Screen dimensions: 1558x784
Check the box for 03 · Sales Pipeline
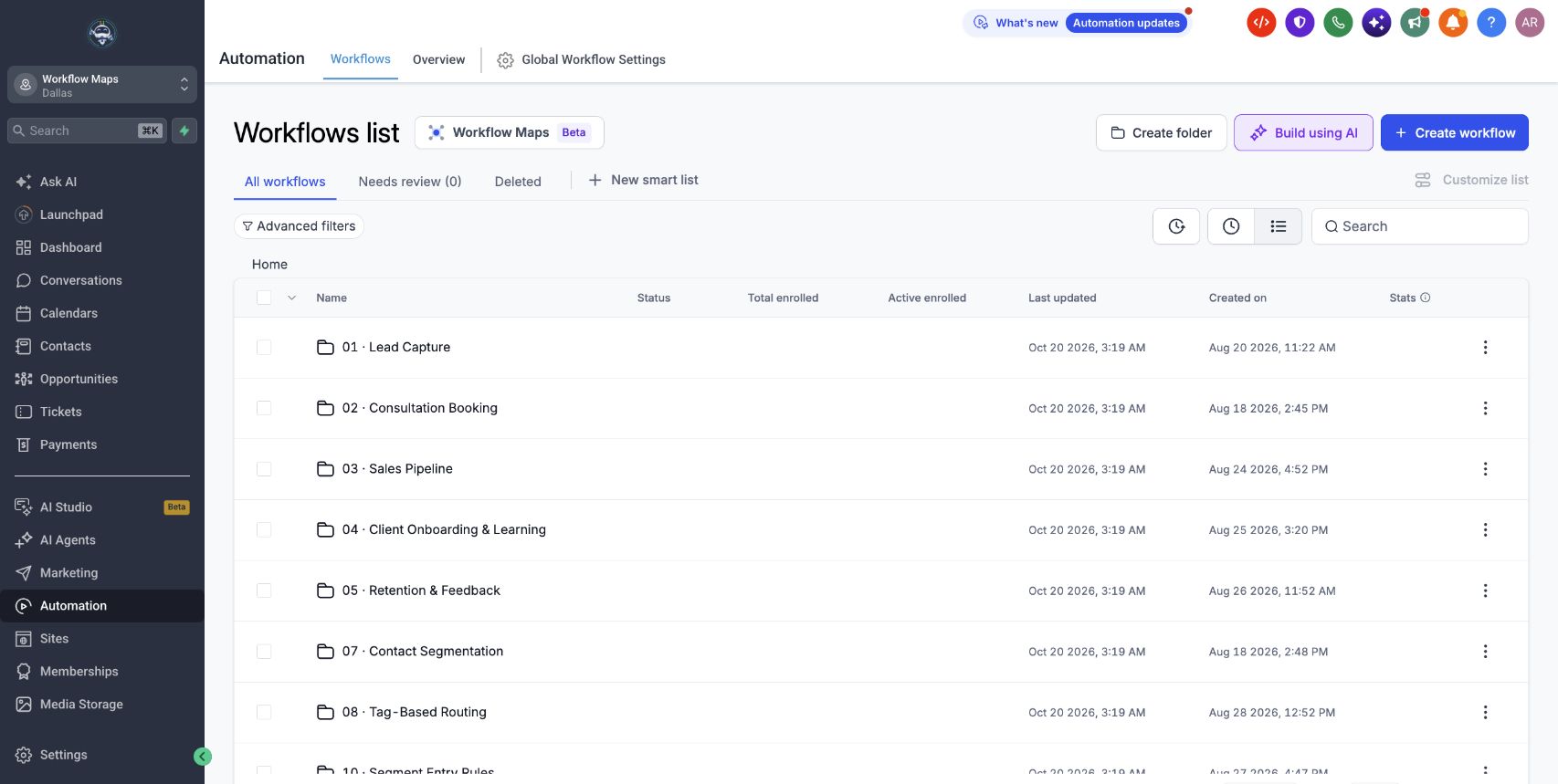264,469
